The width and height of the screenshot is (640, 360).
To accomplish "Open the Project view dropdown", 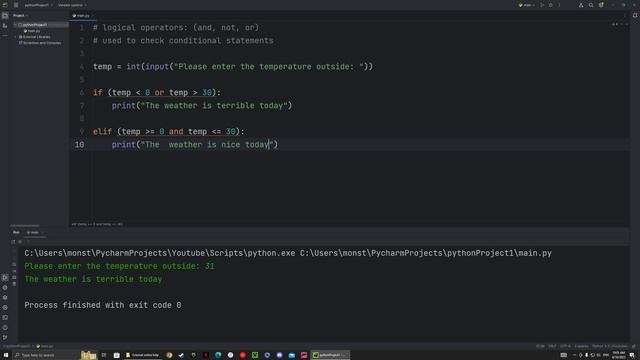I will click(20, 16).
